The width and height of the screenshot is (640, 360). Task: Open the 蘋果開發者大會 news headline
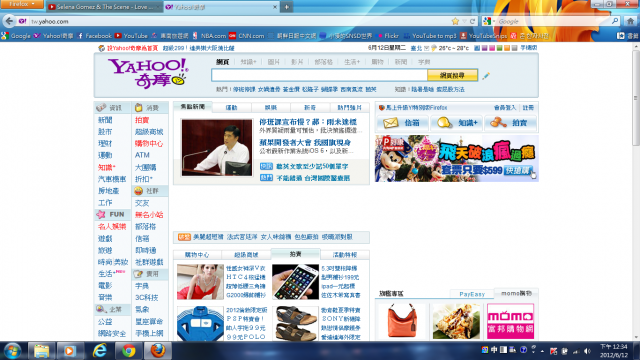pos(305,142)
